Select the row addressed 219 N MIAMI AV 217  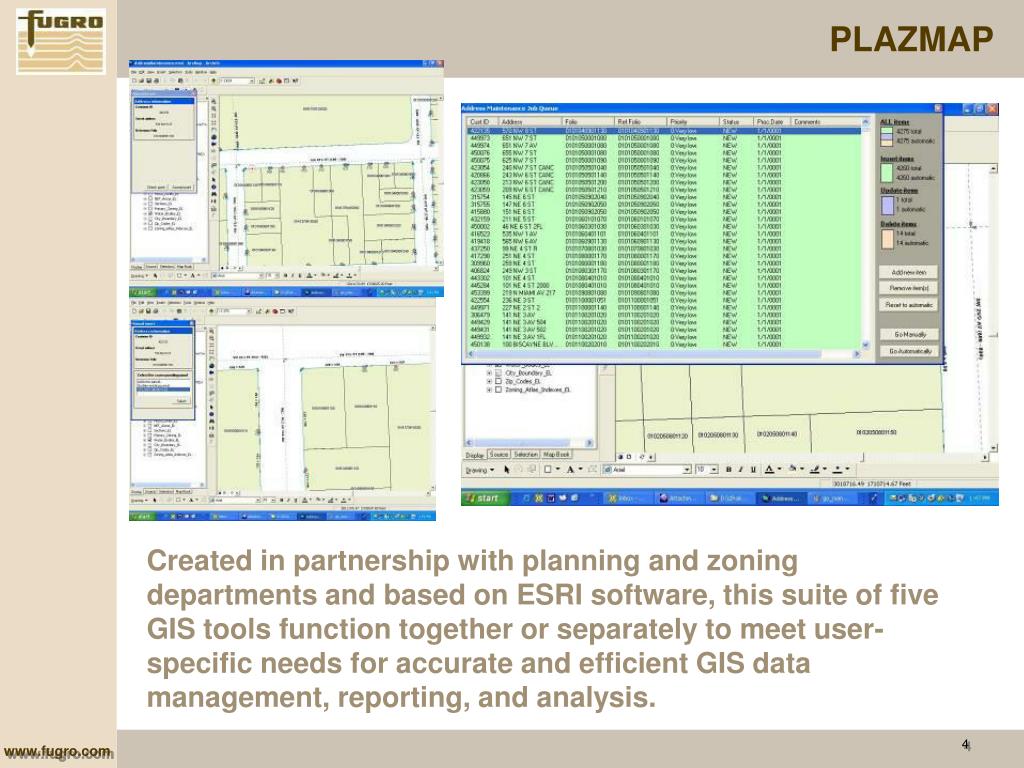tap(664, 293)
